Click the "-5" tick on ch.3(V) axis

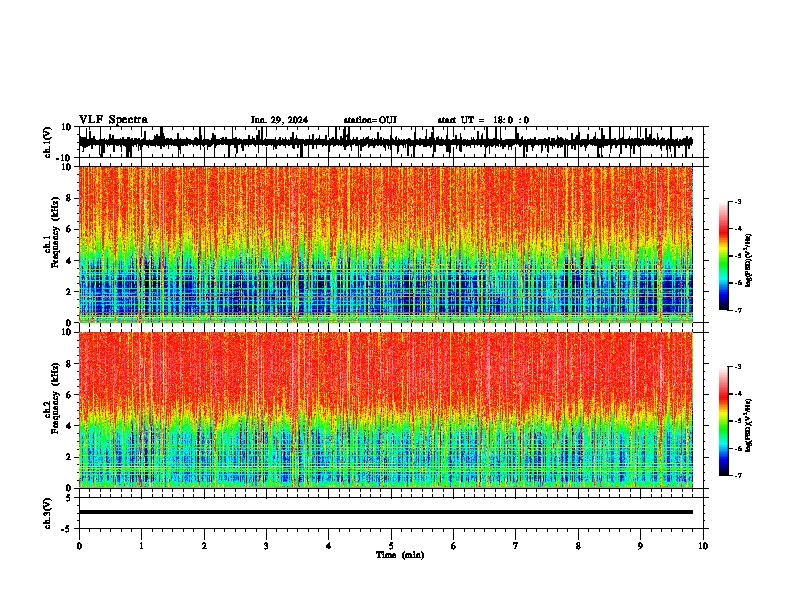coord(67,529)
